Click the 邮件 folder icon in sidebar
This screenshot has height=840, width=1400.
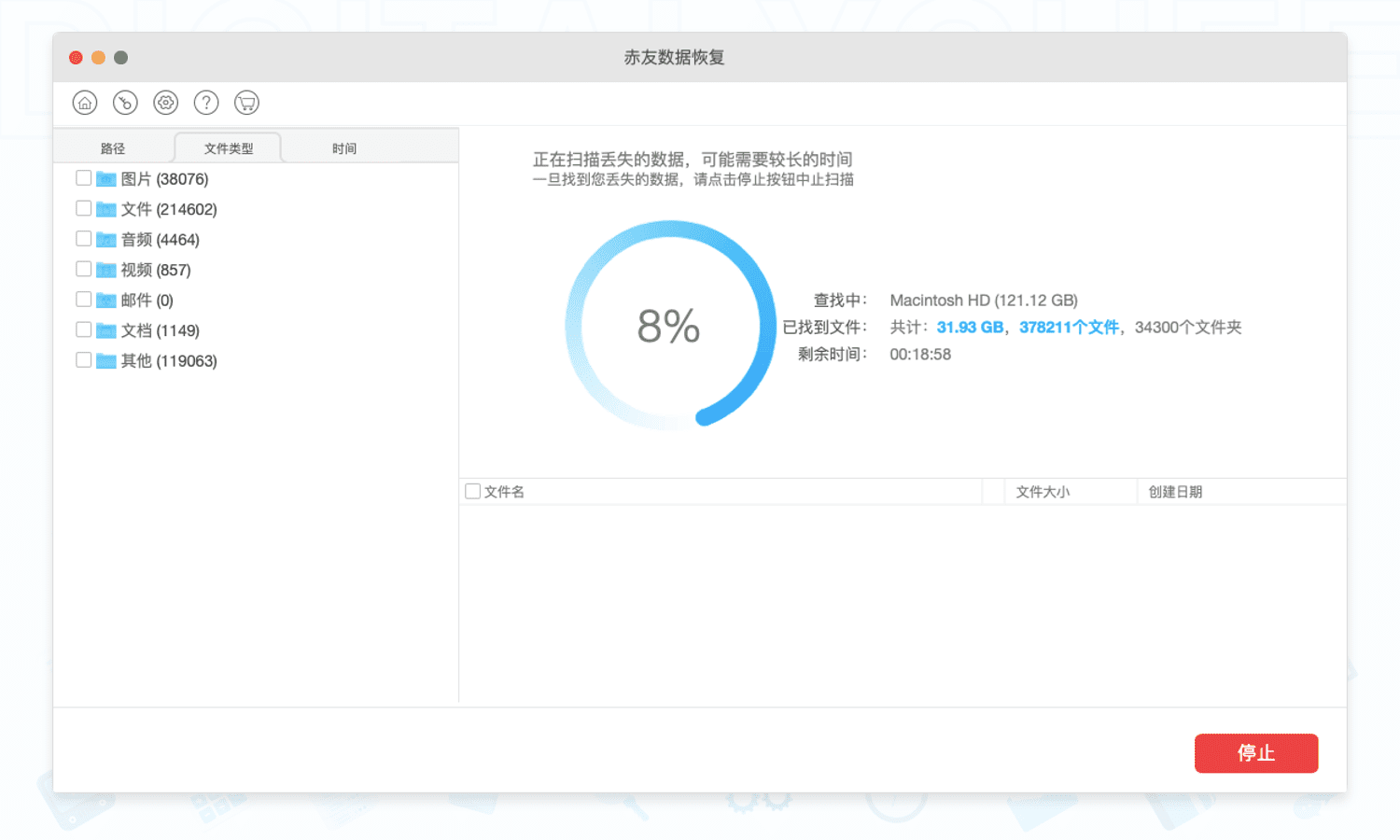(x=105, y=299)
